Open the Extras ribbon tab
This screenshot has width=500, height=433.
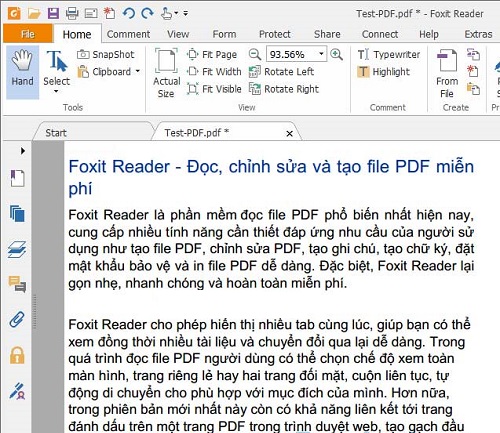click(x=478, y=34)
